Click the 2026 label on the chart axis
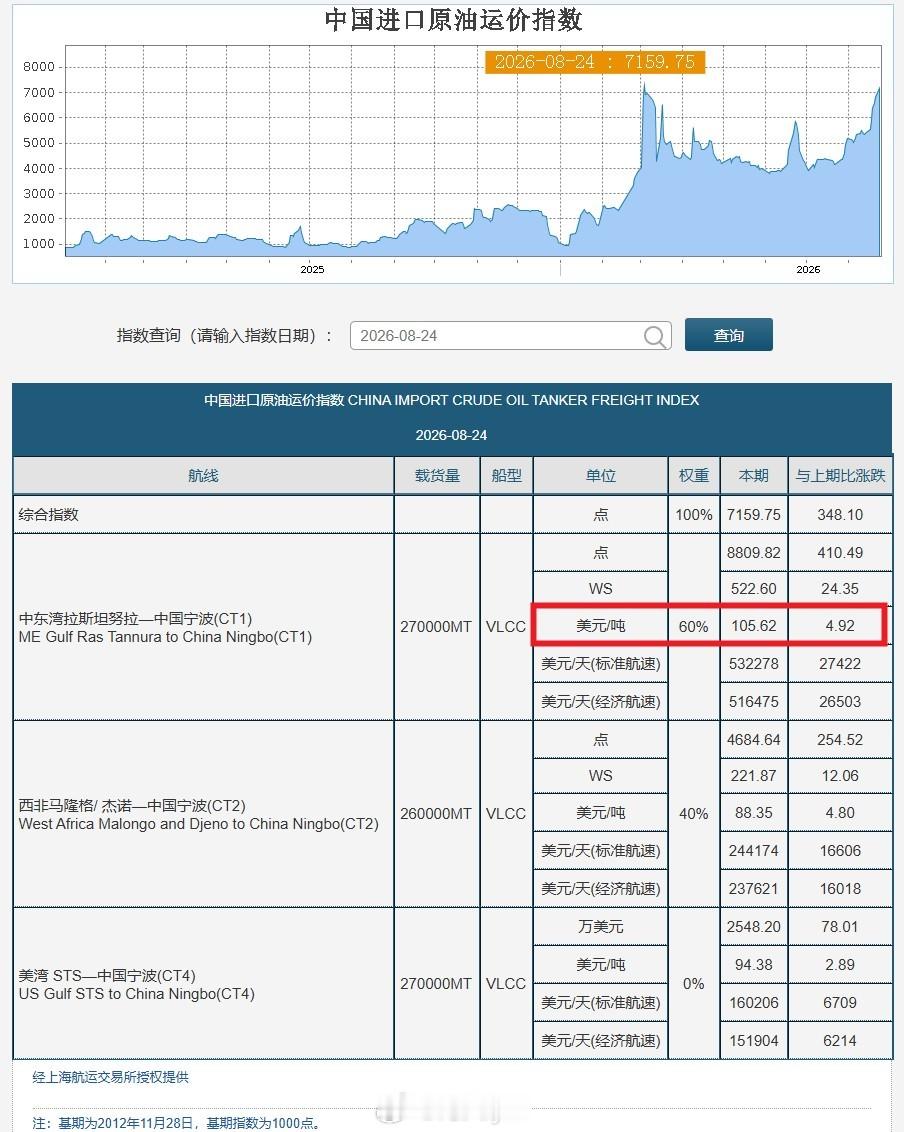Screen dimensions: 904x1132 tap(808, 269)
